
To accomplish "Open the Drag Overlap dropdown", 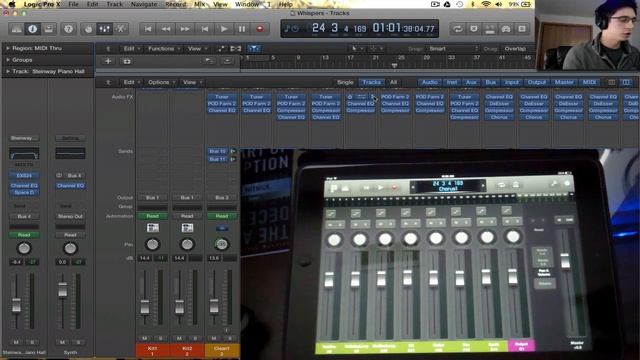I will pyautogui.click(x=518, y=49).
